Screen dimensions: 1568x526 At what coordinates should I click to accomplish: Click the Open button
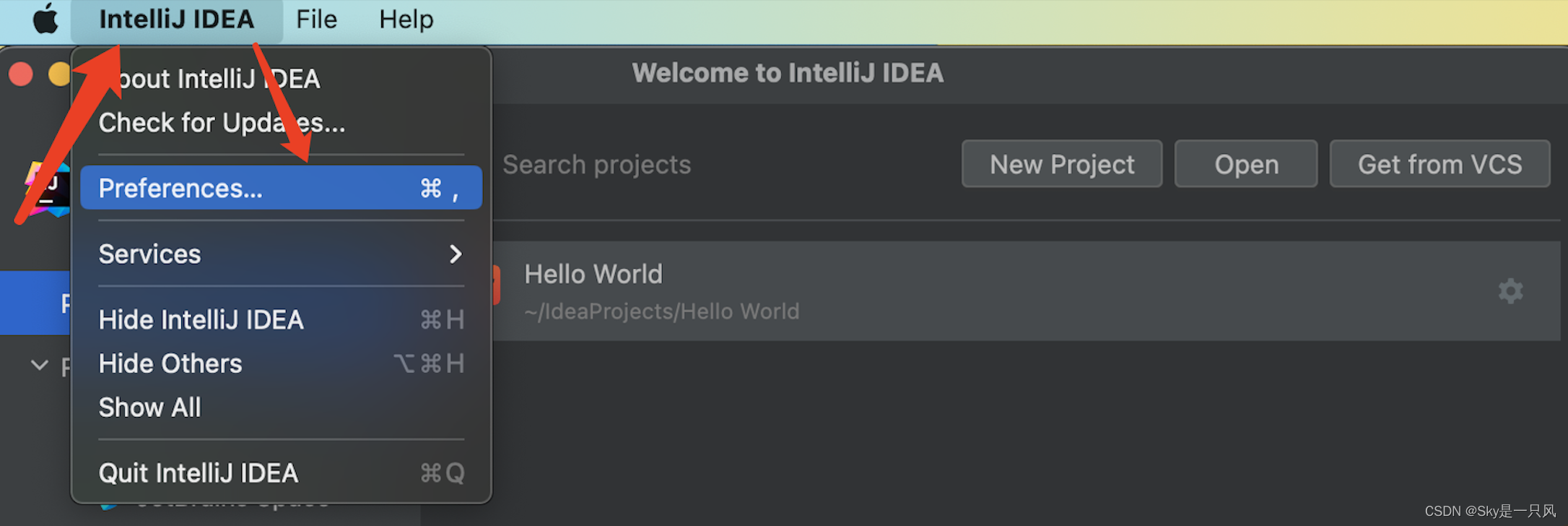tap(1246, 165)
